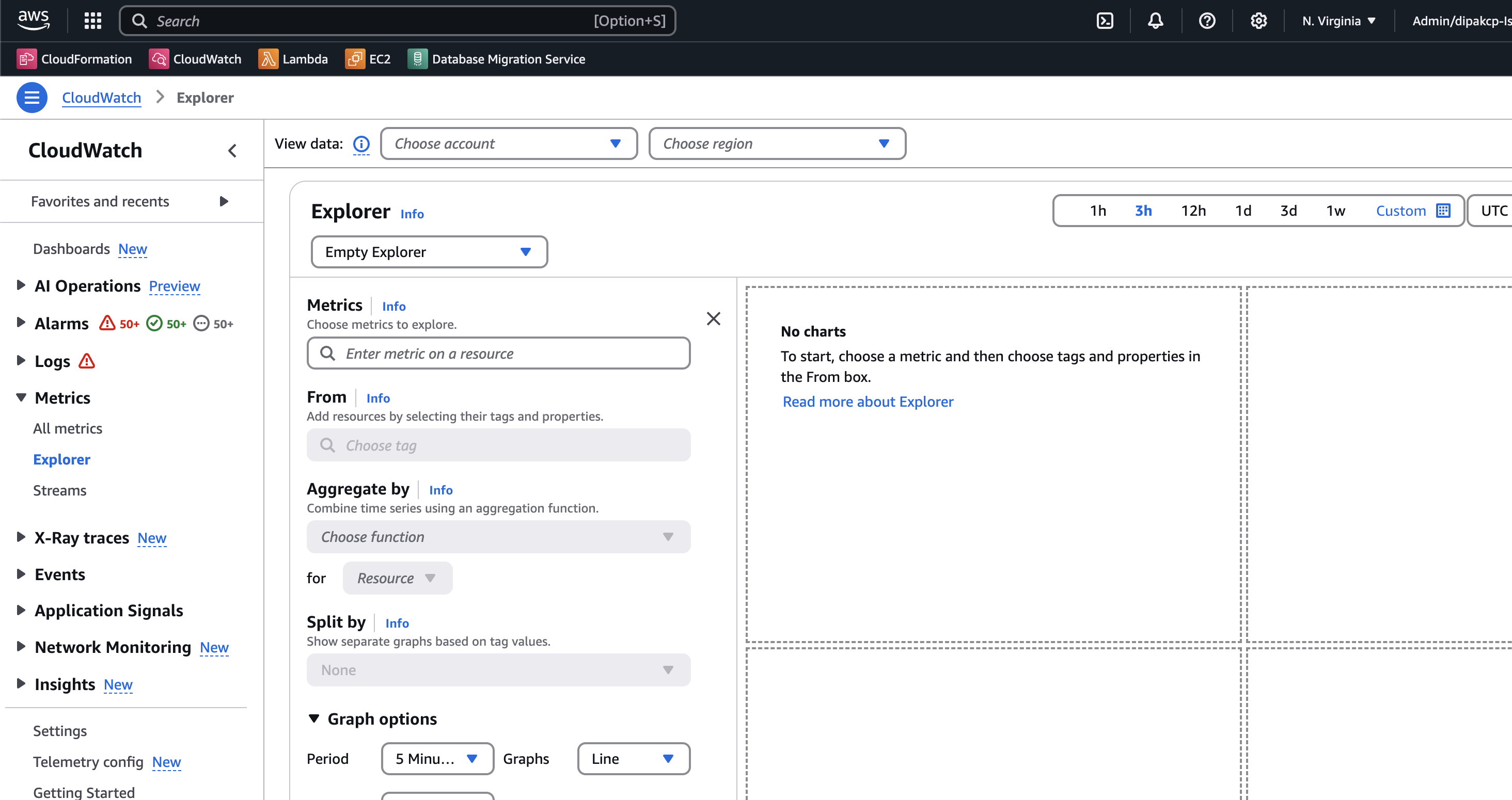Viewport: 1512px width, 800px height.
Task: Click Info link next to Explorer title
Action: 412,214
